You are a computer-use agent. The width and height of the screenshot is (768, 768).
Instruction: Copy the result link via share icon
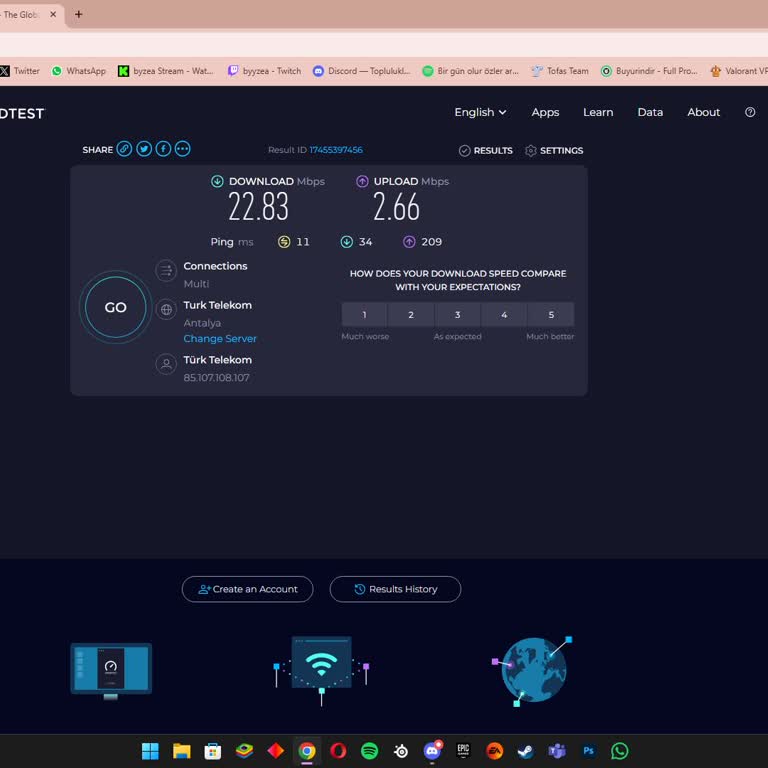(x=124, y=149)
